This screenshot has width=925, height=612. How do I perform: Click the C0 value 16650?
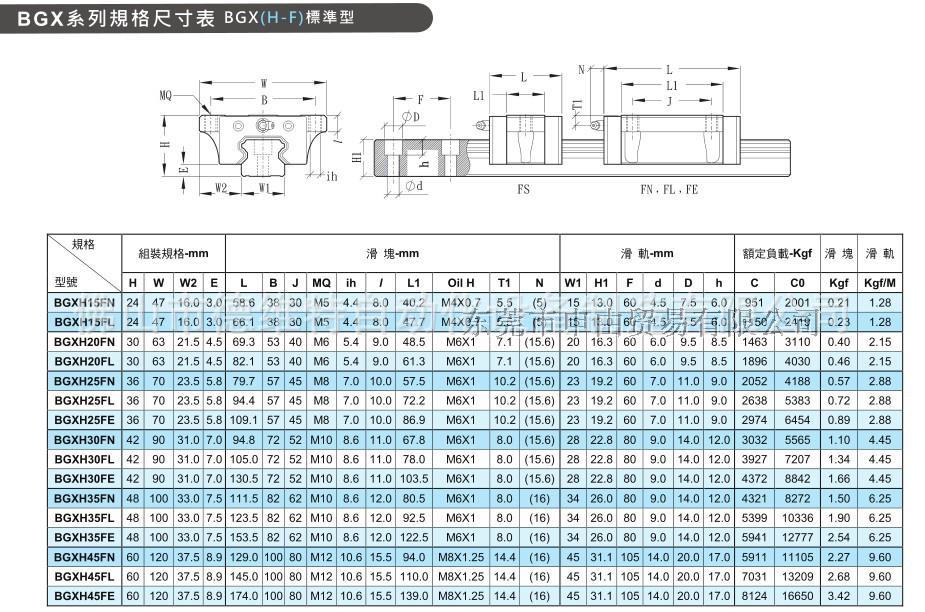(797, 596)
